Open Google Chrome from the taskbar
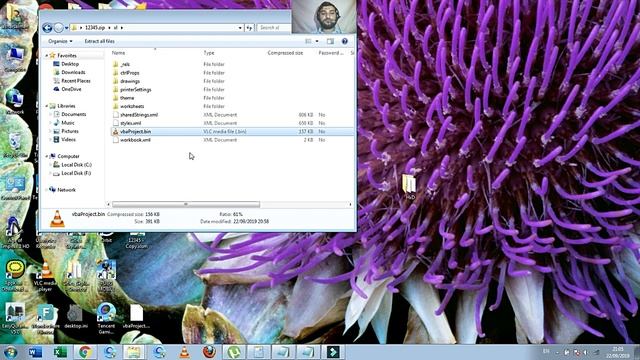The image size is (640, 360). tap(85, 352)
